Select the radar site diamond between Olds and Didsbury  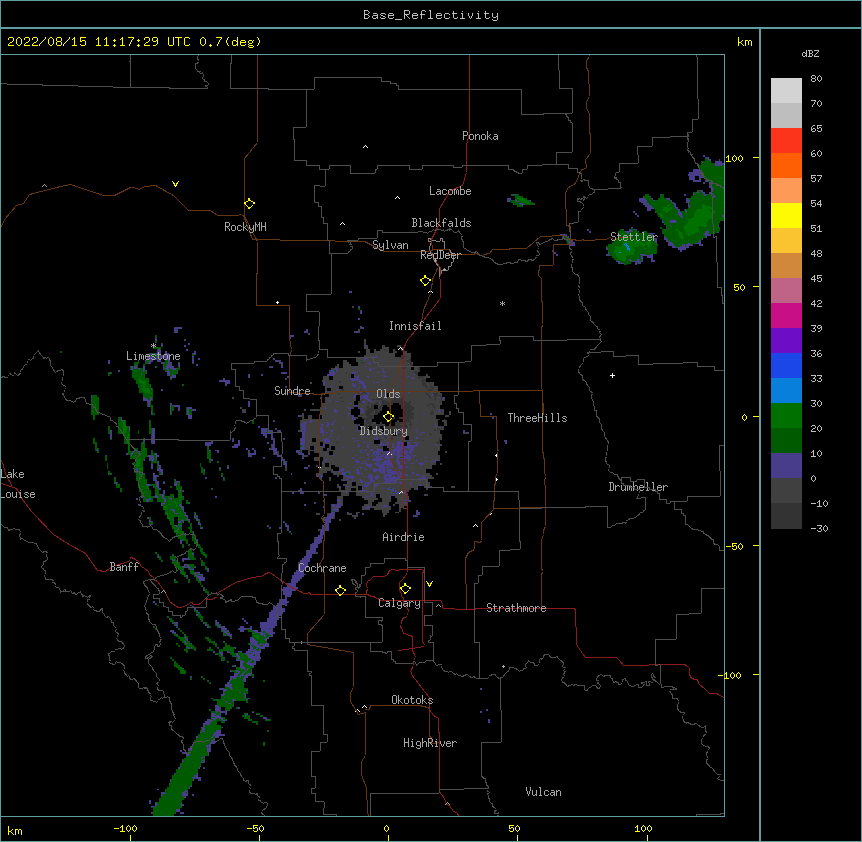[x=389, y=417]
